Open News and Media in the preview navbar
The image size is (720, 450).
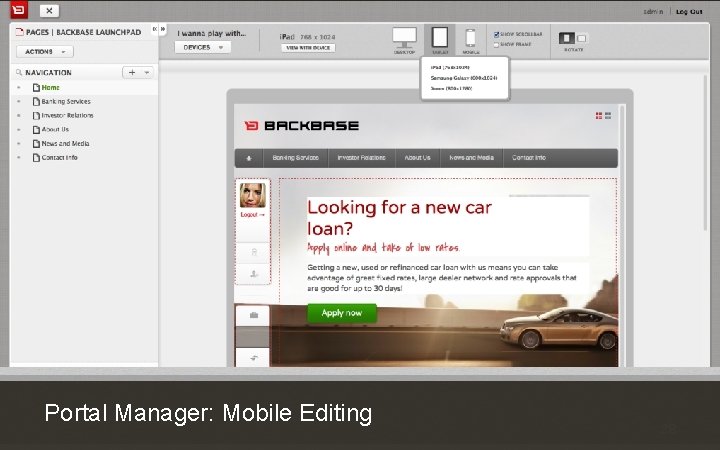click(x=471, y=158)
